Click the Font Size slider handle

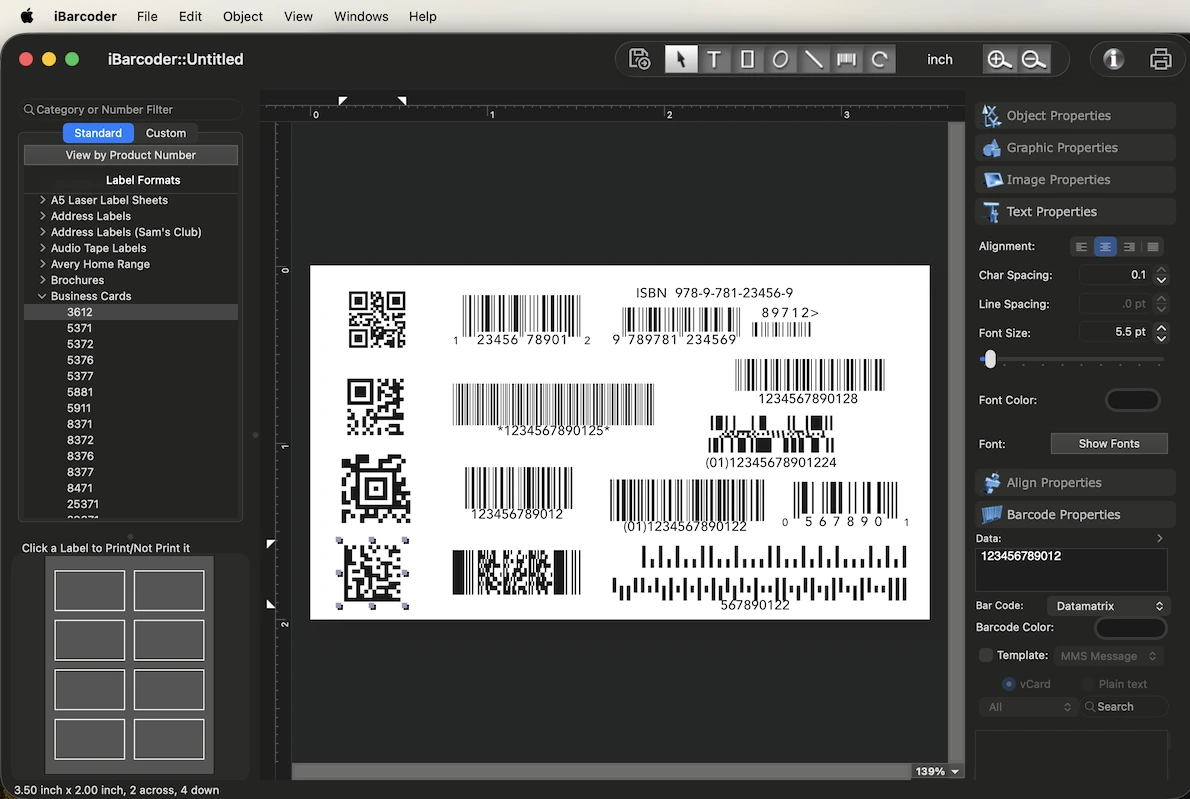tap(990, 359)
